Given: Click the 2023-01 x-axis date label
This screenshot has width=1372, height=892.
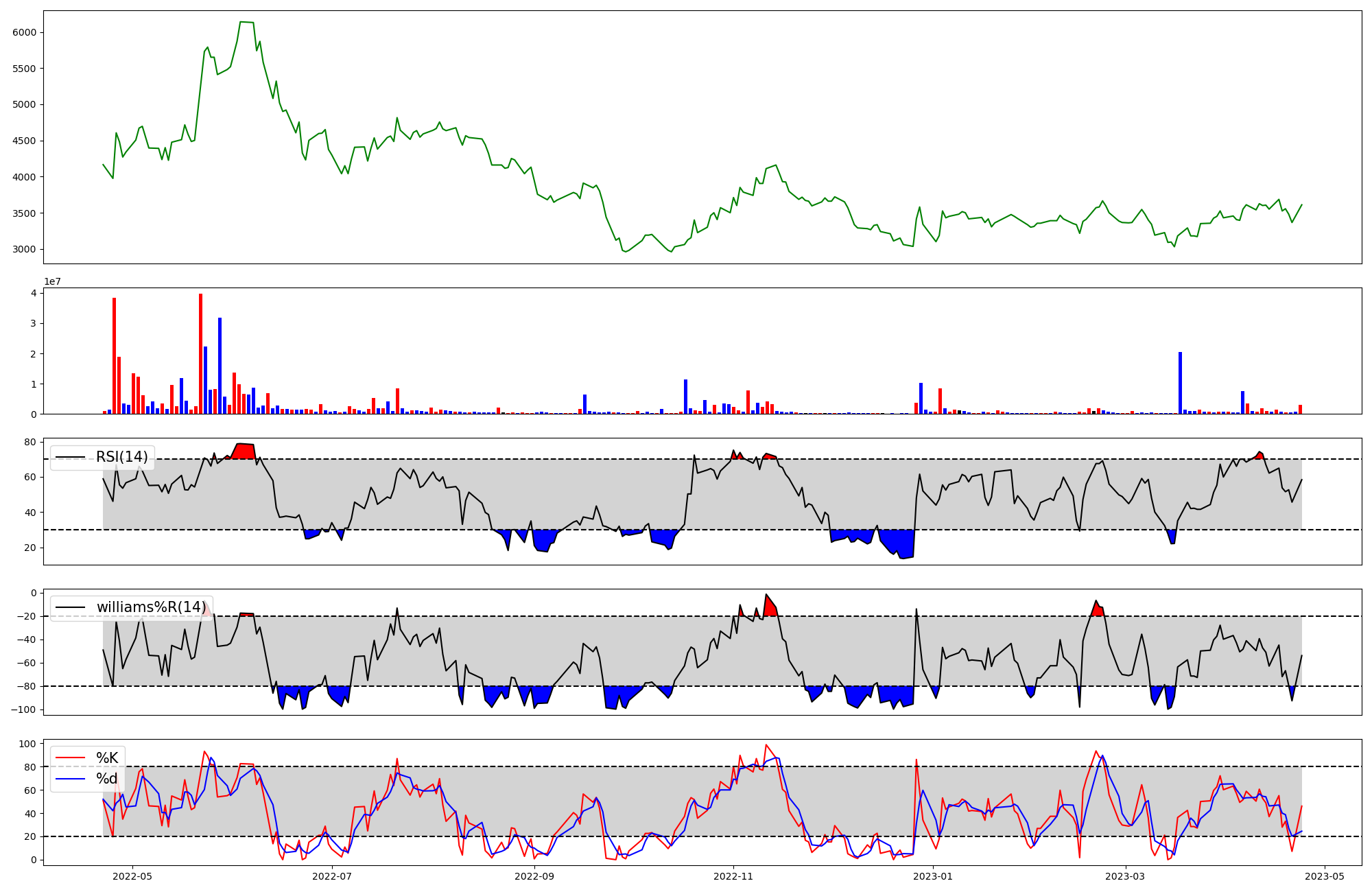Looking at the screenshot, I should [933, 876].
